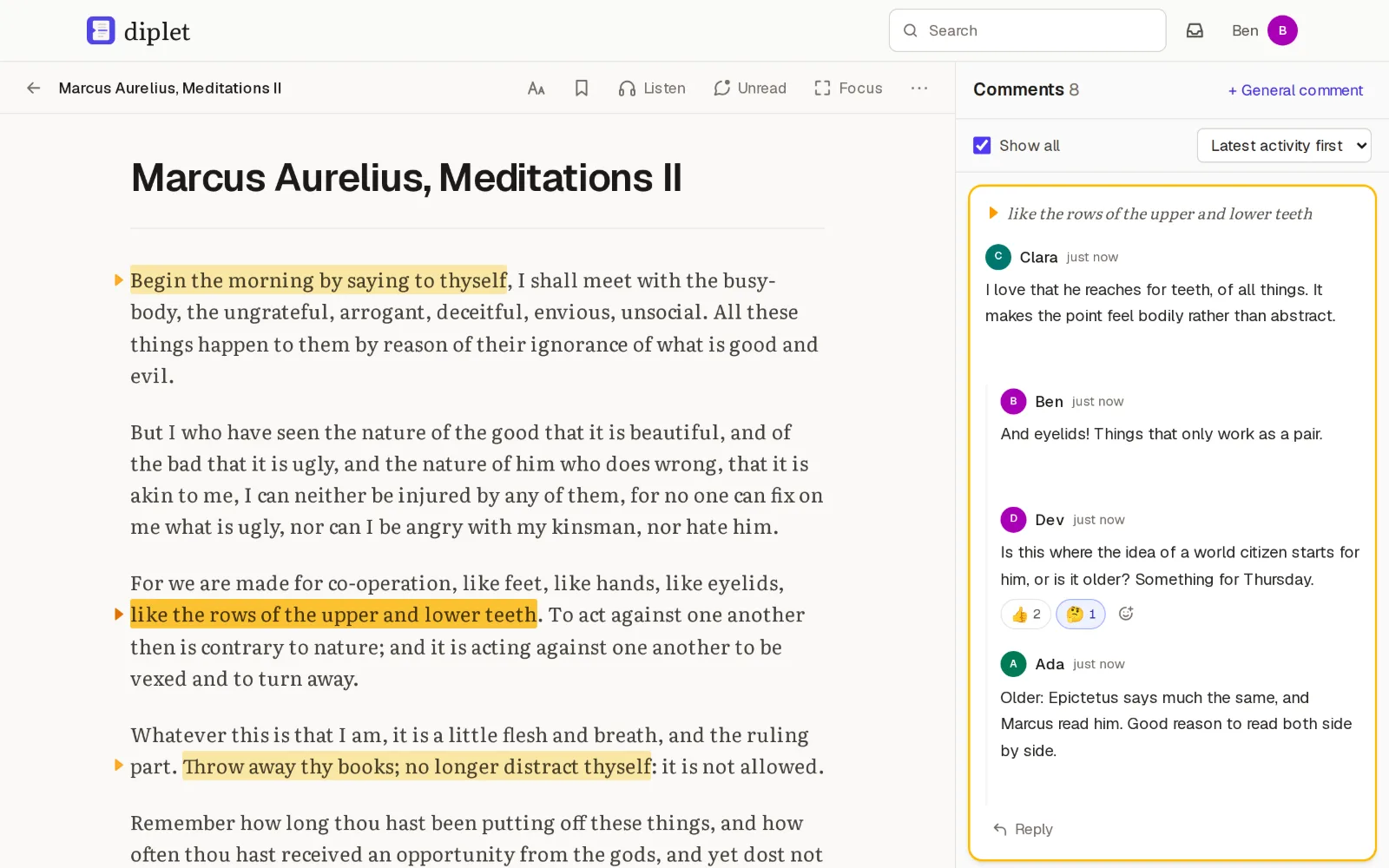This screenshot has height=868, width=1389.
Task: Enter Focus mode
Action: [848, 88]
